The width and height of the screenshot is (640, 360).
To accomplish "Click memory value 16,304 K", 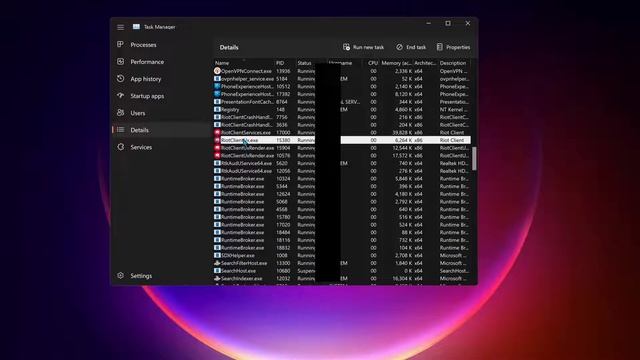I will pos(402,278).
